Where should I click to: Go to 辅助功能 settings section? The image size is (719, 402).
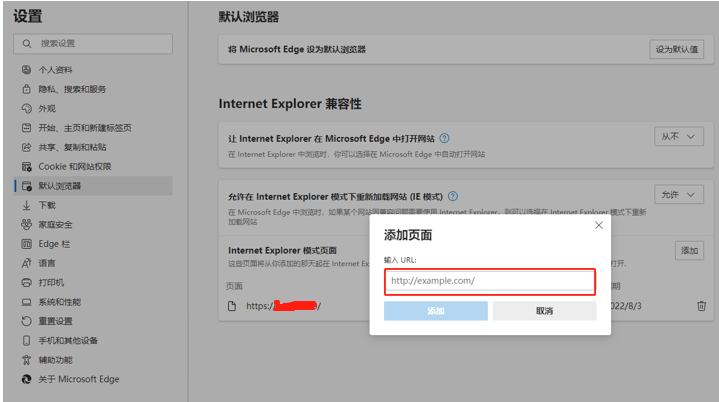(x=94, y=360)
